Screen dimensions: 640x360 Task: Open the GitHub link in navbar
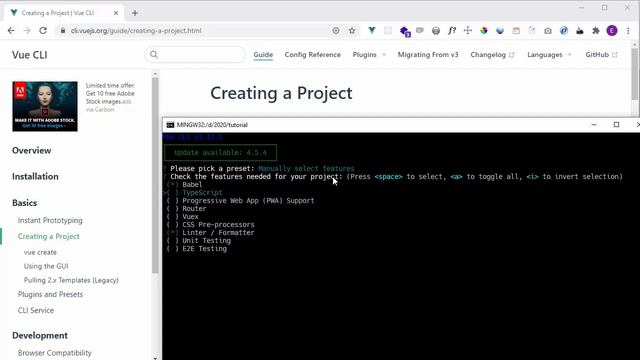pos(601,55)
